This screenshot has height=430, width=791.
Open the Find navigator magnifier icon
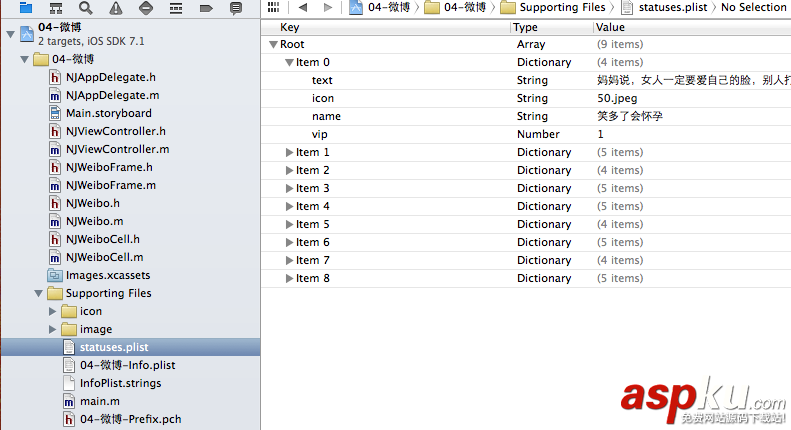point(86,8)
